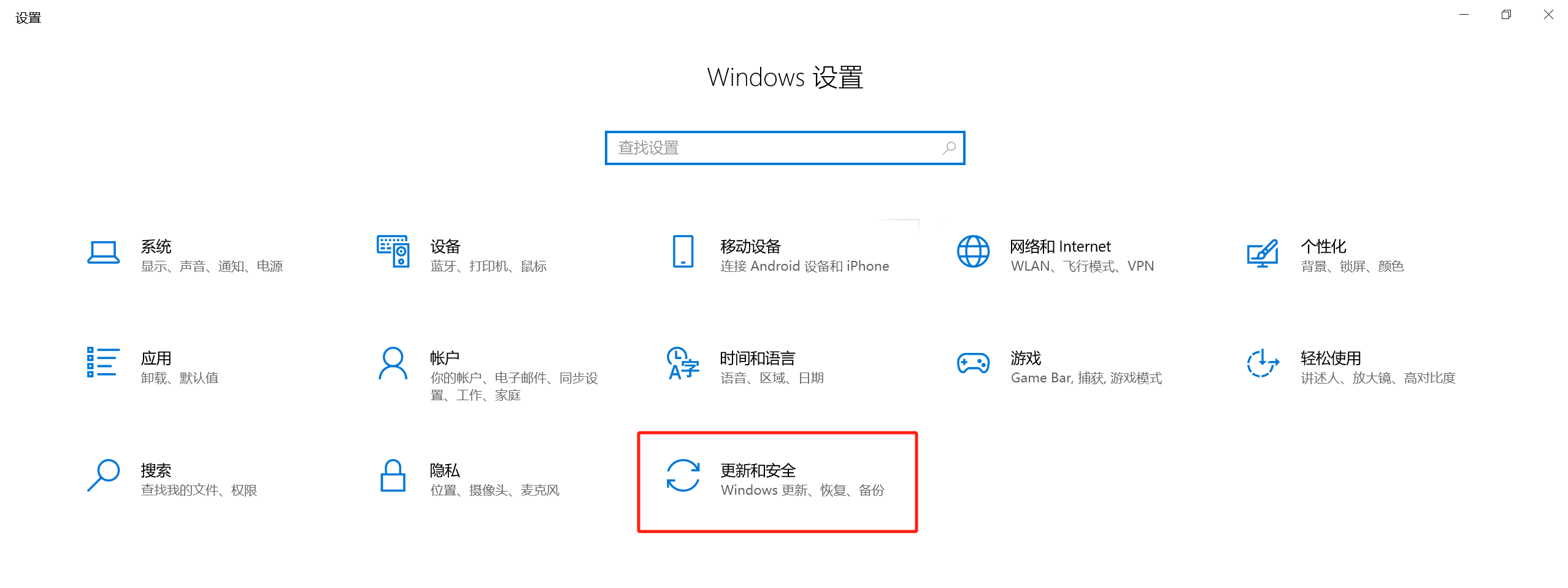Click the 隐私 lock icon

pyautogui.click(x=393, y=475)
